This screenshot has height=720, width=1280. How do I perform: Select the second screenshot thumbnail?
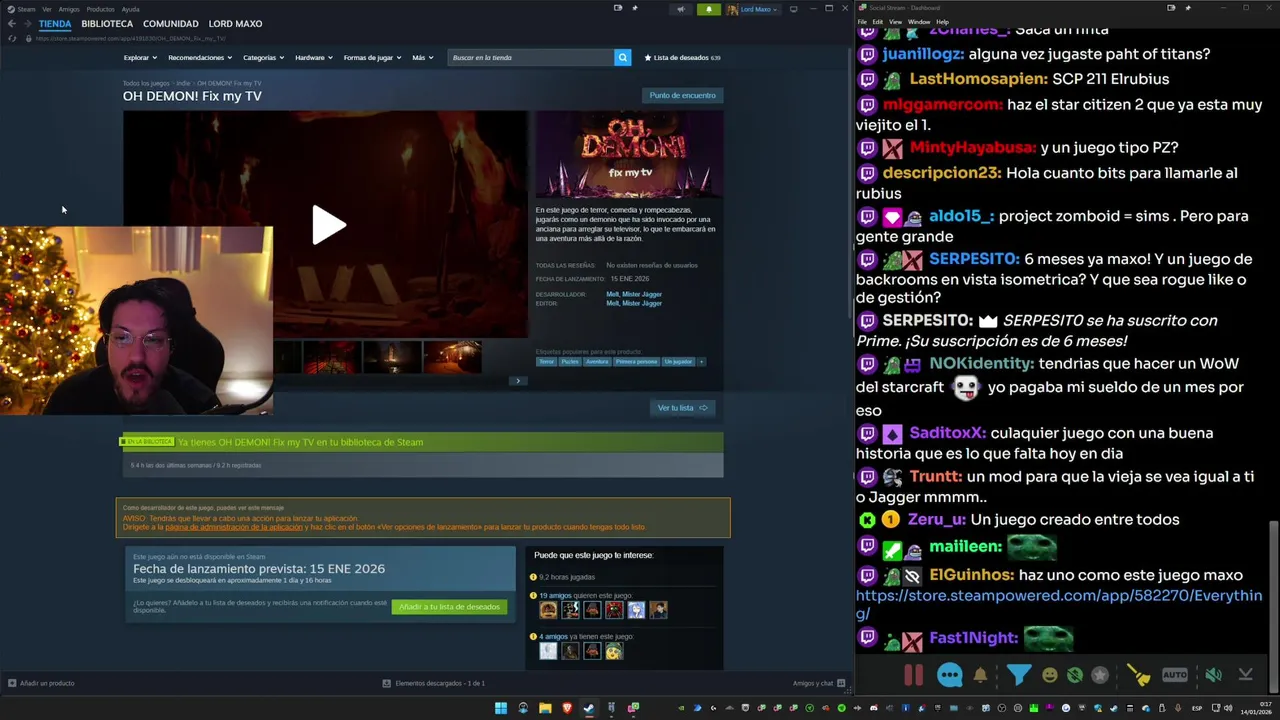coord(331,357)
